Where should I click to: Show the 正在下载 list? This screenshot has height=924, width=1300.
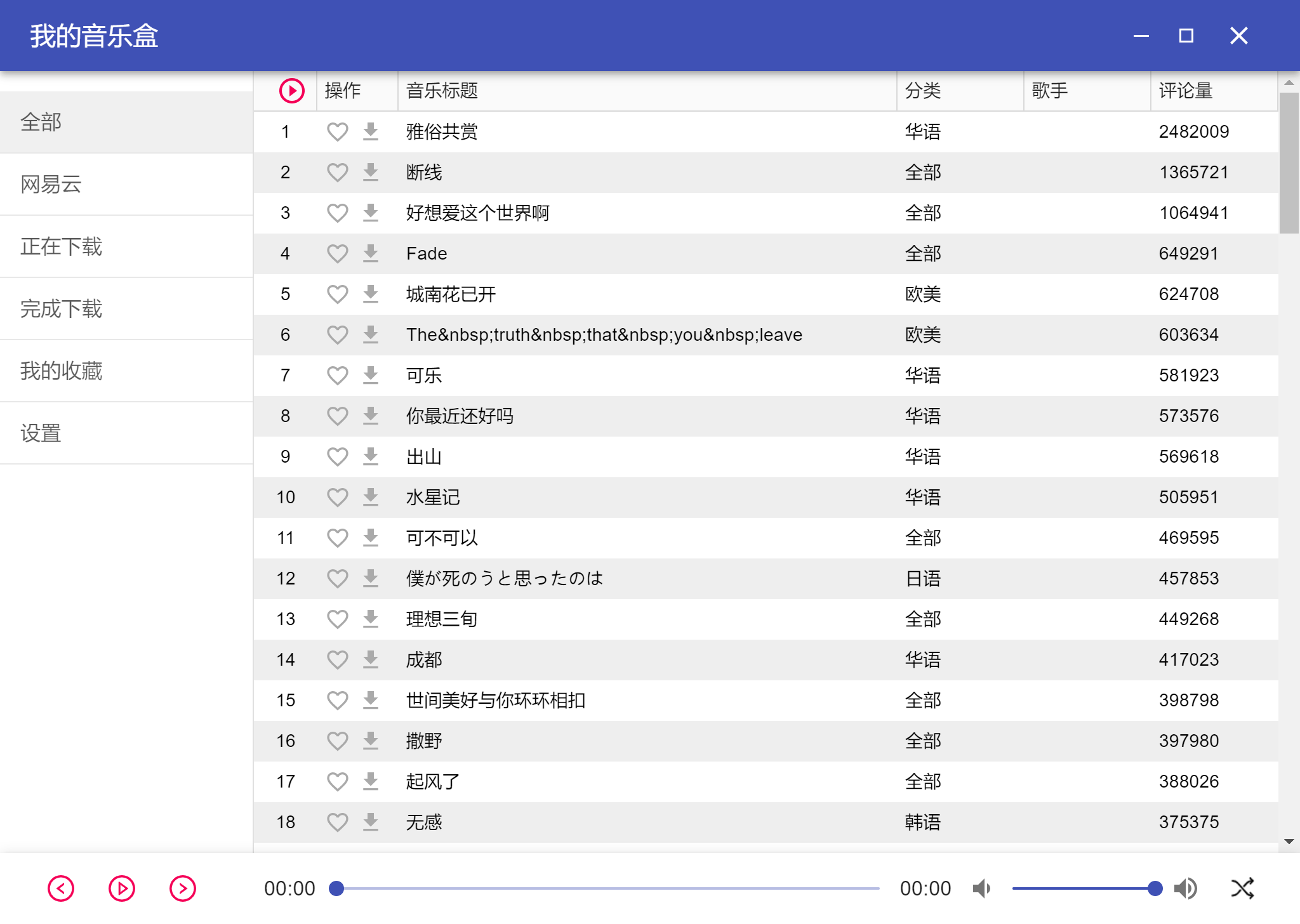tap(127, 246)
